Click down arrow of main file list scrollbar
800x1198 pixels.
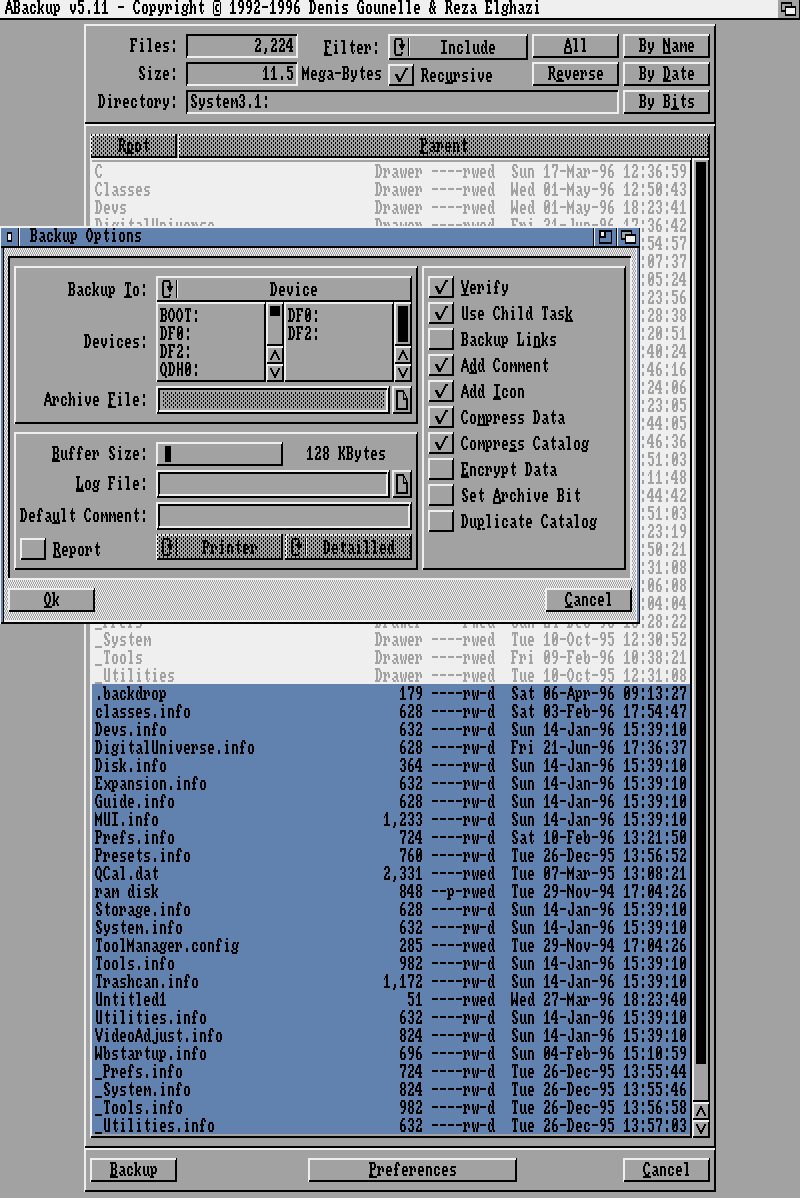701,1128
